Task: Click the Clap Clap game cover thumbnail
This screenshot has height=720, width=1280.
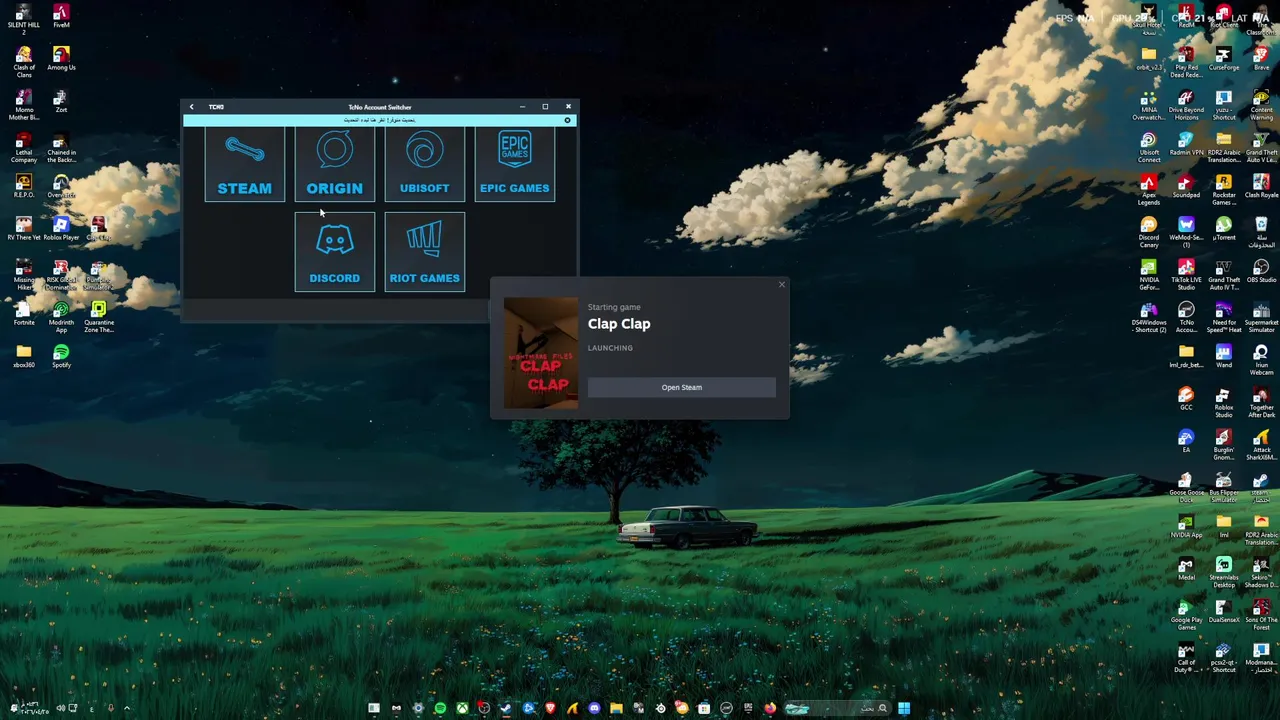Action: (540, 353)
